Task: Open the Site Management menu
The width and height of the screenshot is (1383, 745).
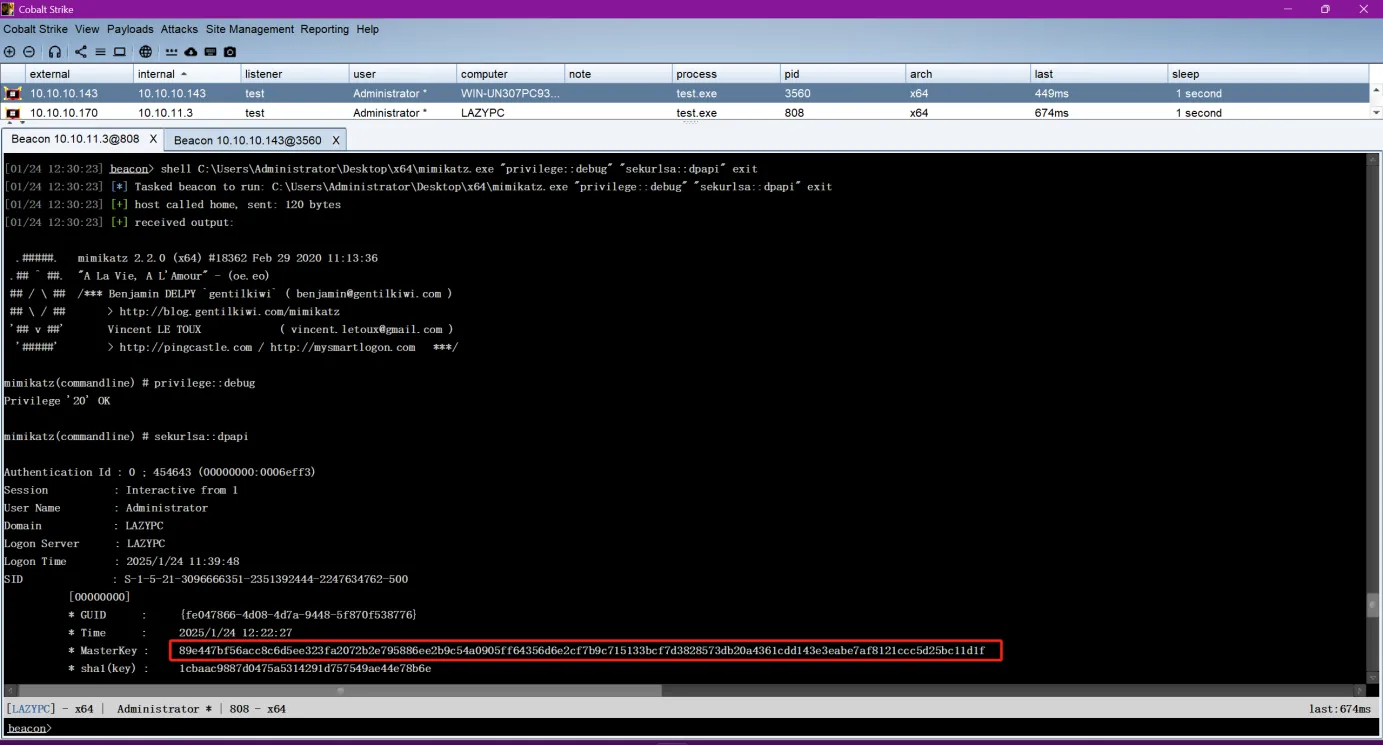Action: click(x=250, y=29)
